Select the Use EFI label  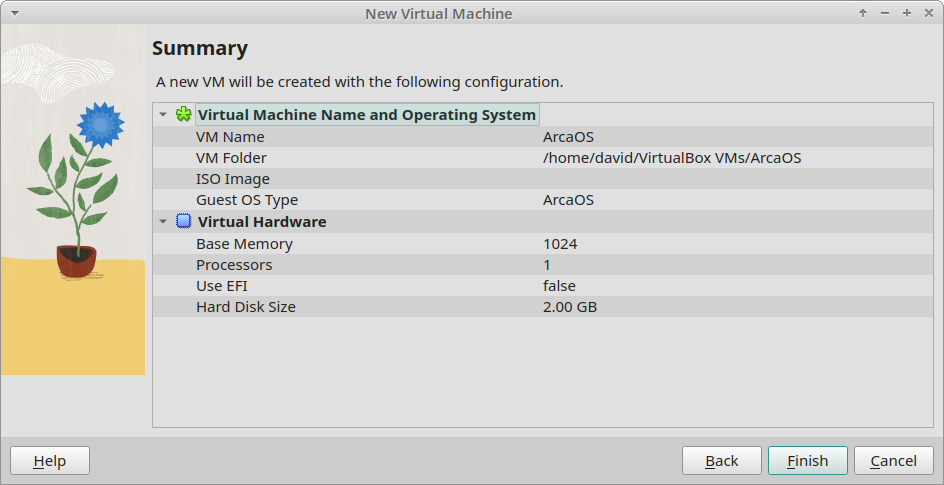(222, 286)
